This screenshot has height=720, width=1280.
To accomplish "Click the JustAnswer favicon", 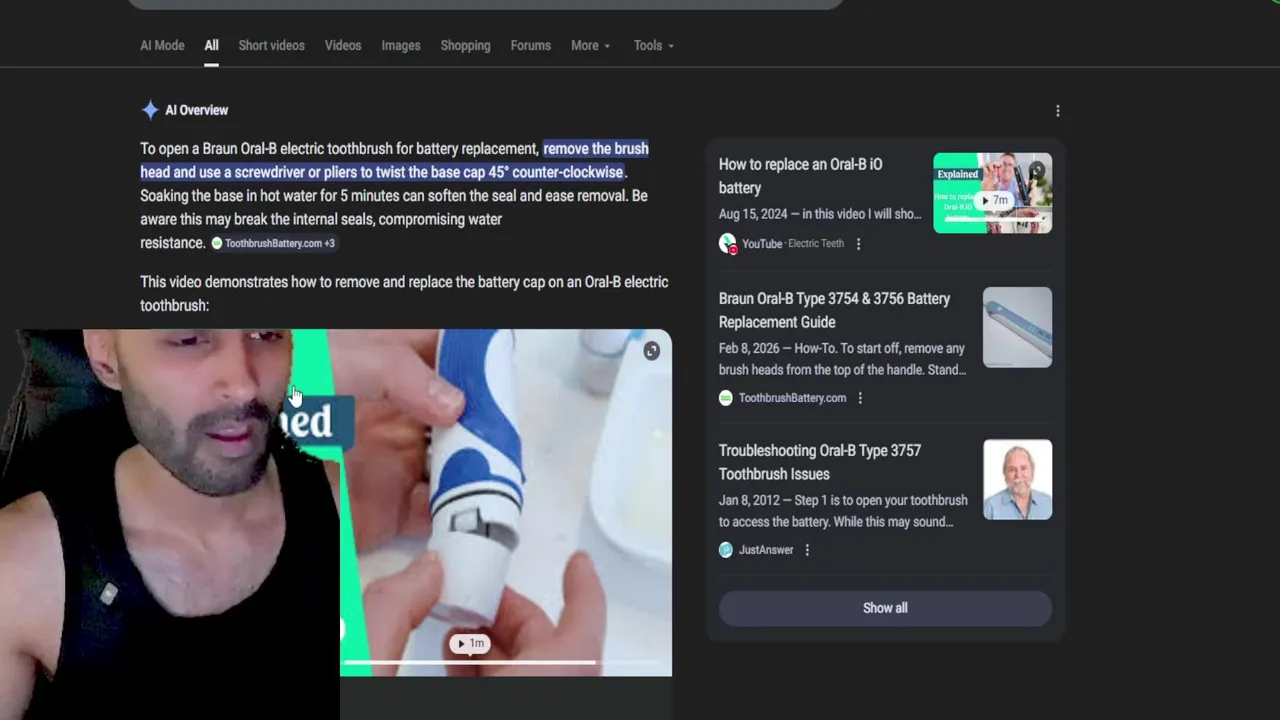I will 726,550.
